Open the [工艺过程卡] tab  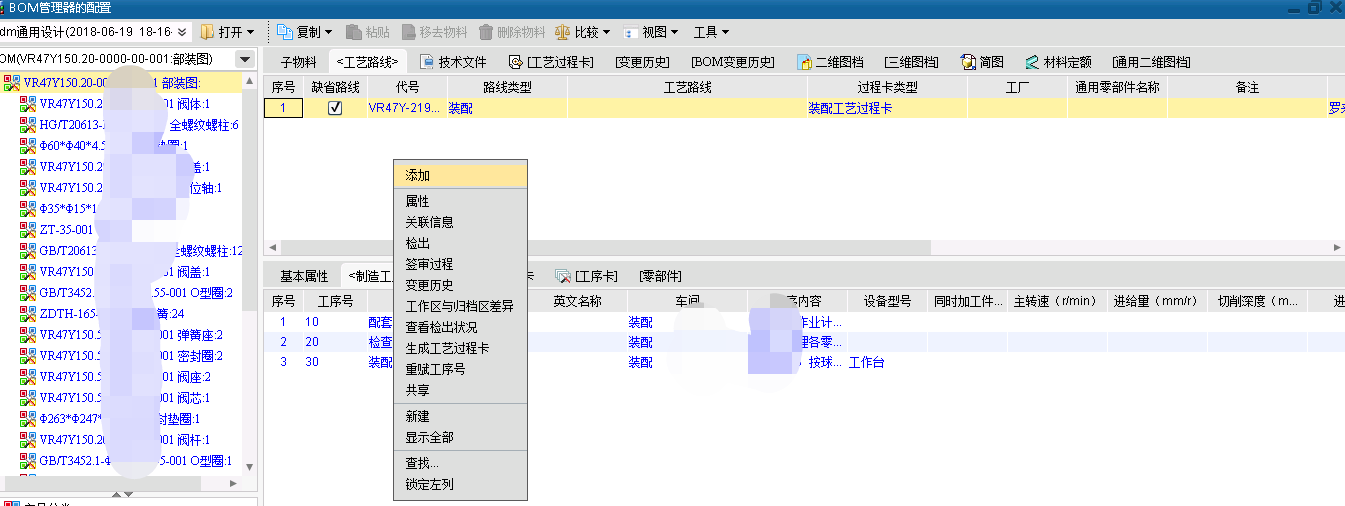[x=552, y=62]
